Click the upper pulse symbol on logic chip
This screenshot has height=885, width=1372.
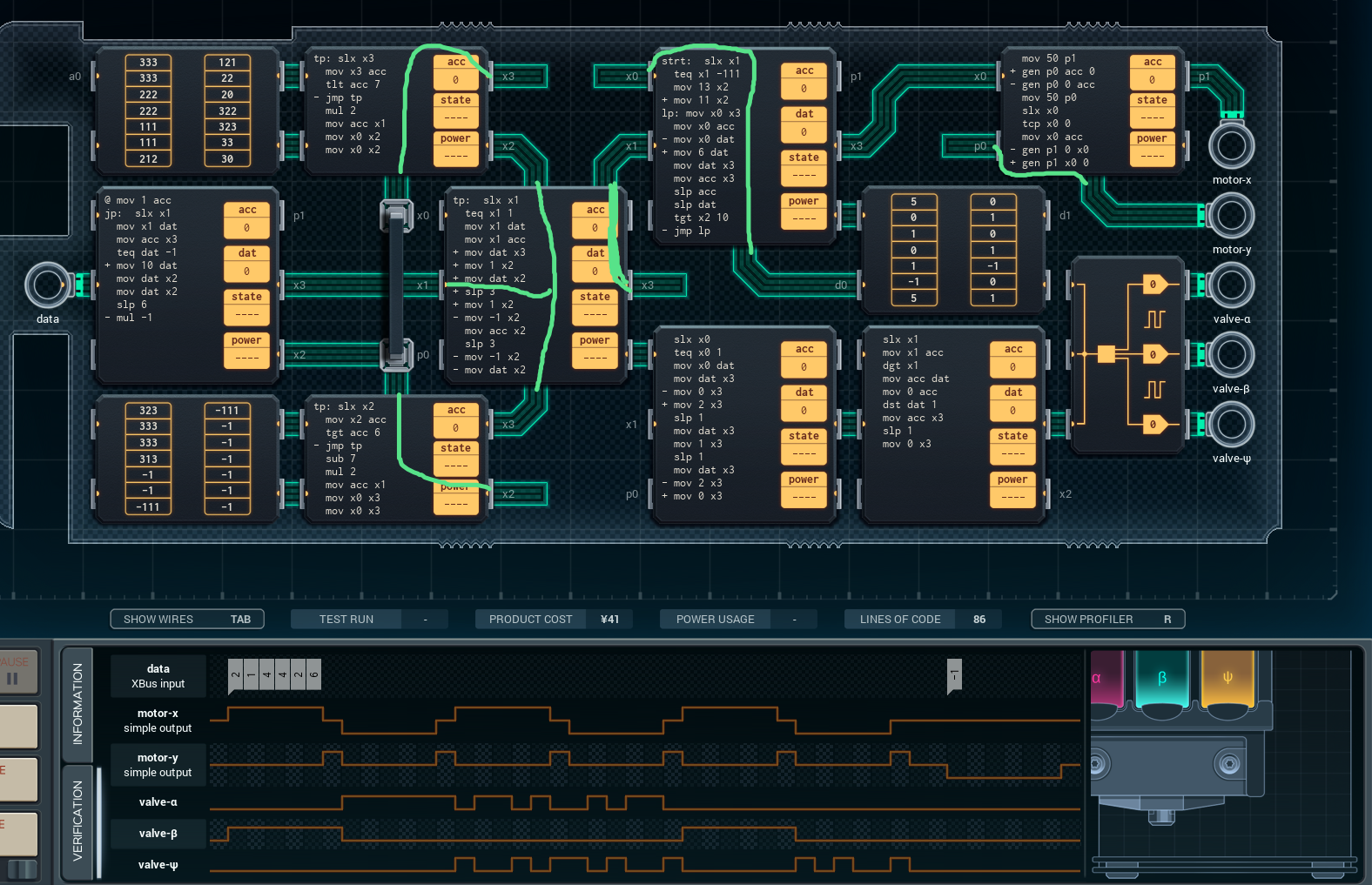pyautogui.click(x=1154, y=319)
